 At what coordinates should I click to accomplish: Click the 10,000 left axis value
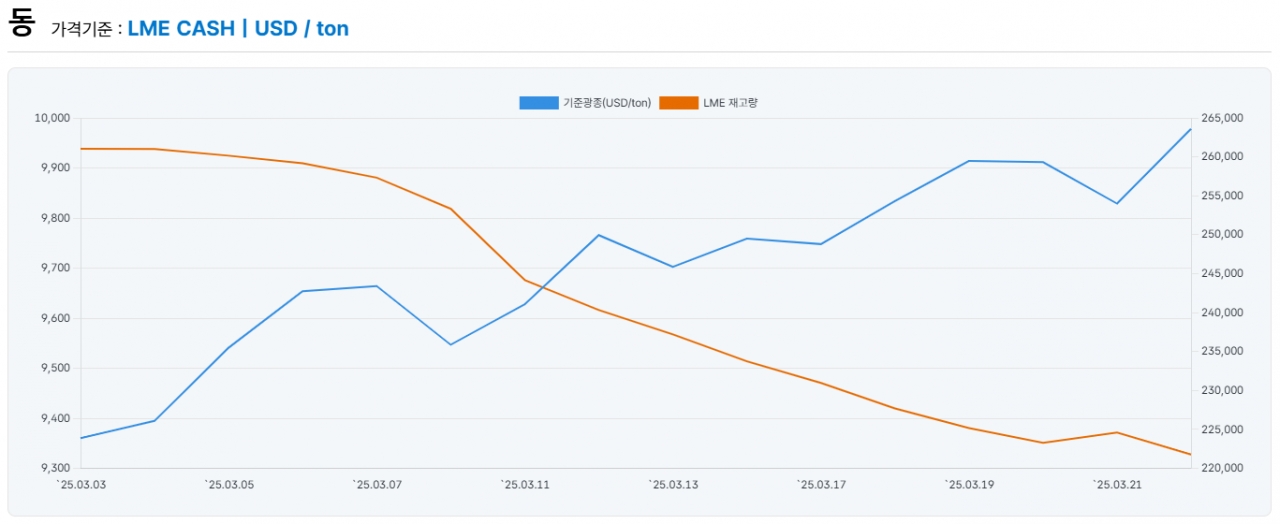coord(52,118)
